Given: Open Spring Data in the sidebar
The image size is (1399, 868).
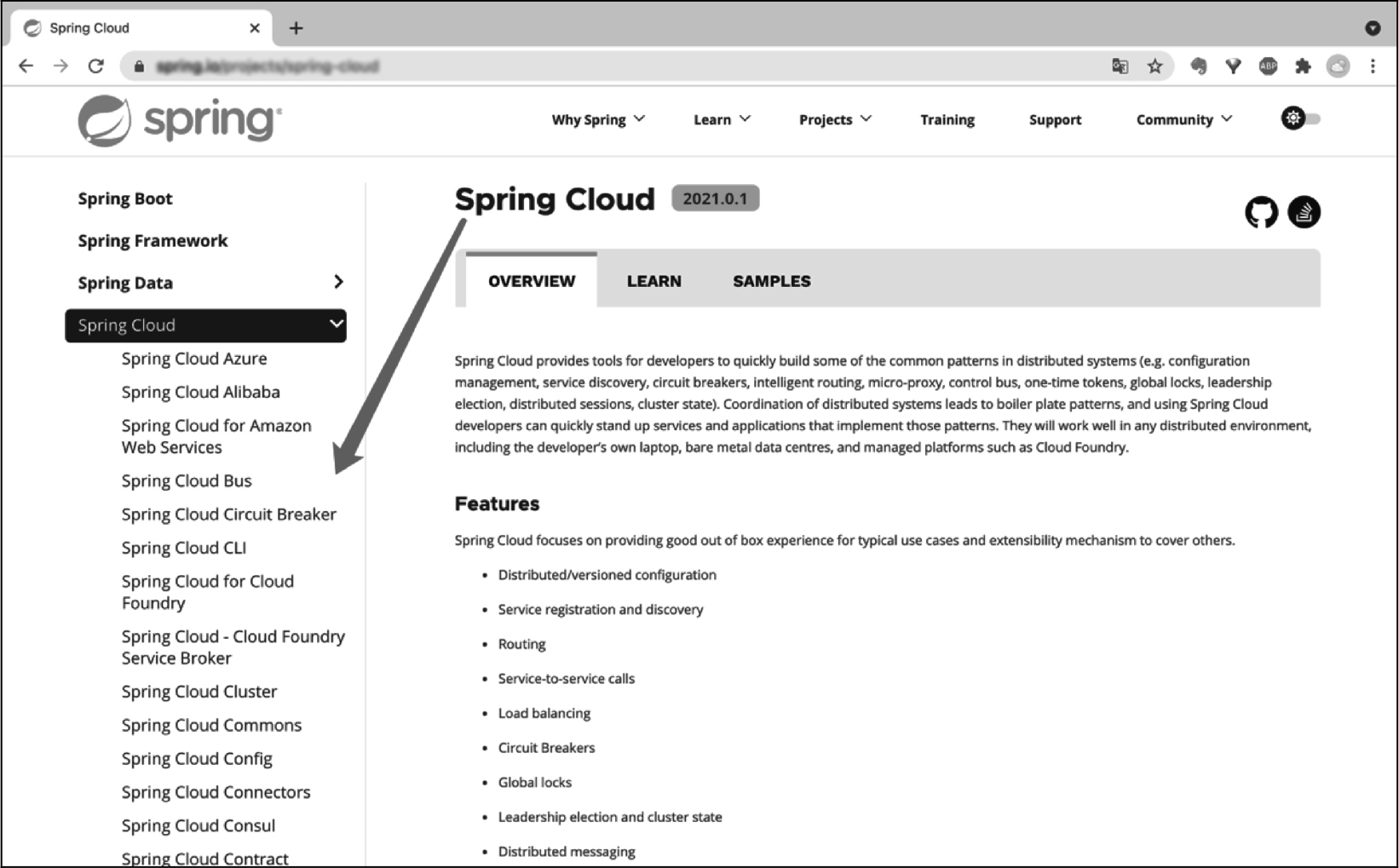Looking at the screenshot, I should (x=125, y=283).
